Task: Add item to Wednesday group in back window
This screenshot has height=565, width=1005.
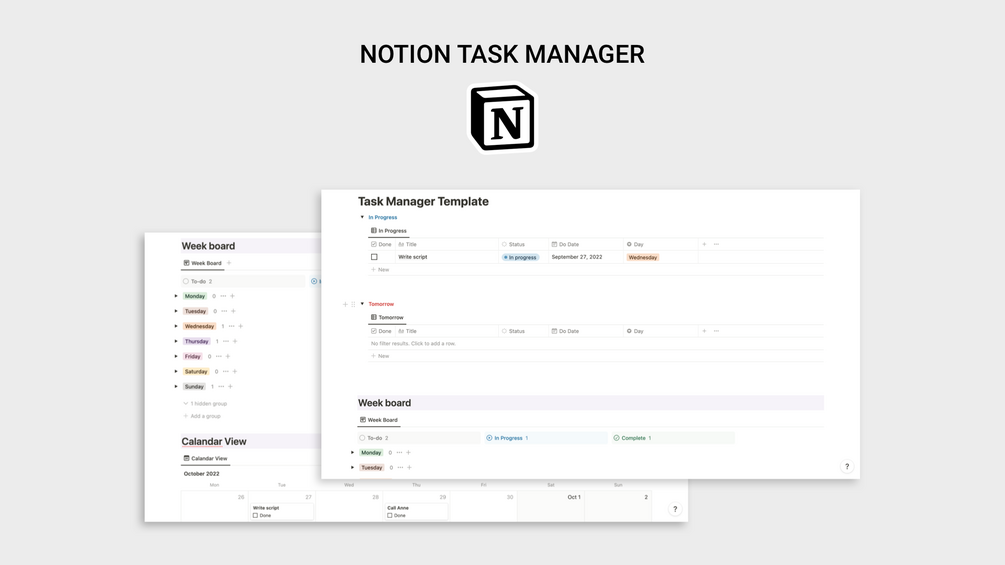Action: [x=240, y=326]
